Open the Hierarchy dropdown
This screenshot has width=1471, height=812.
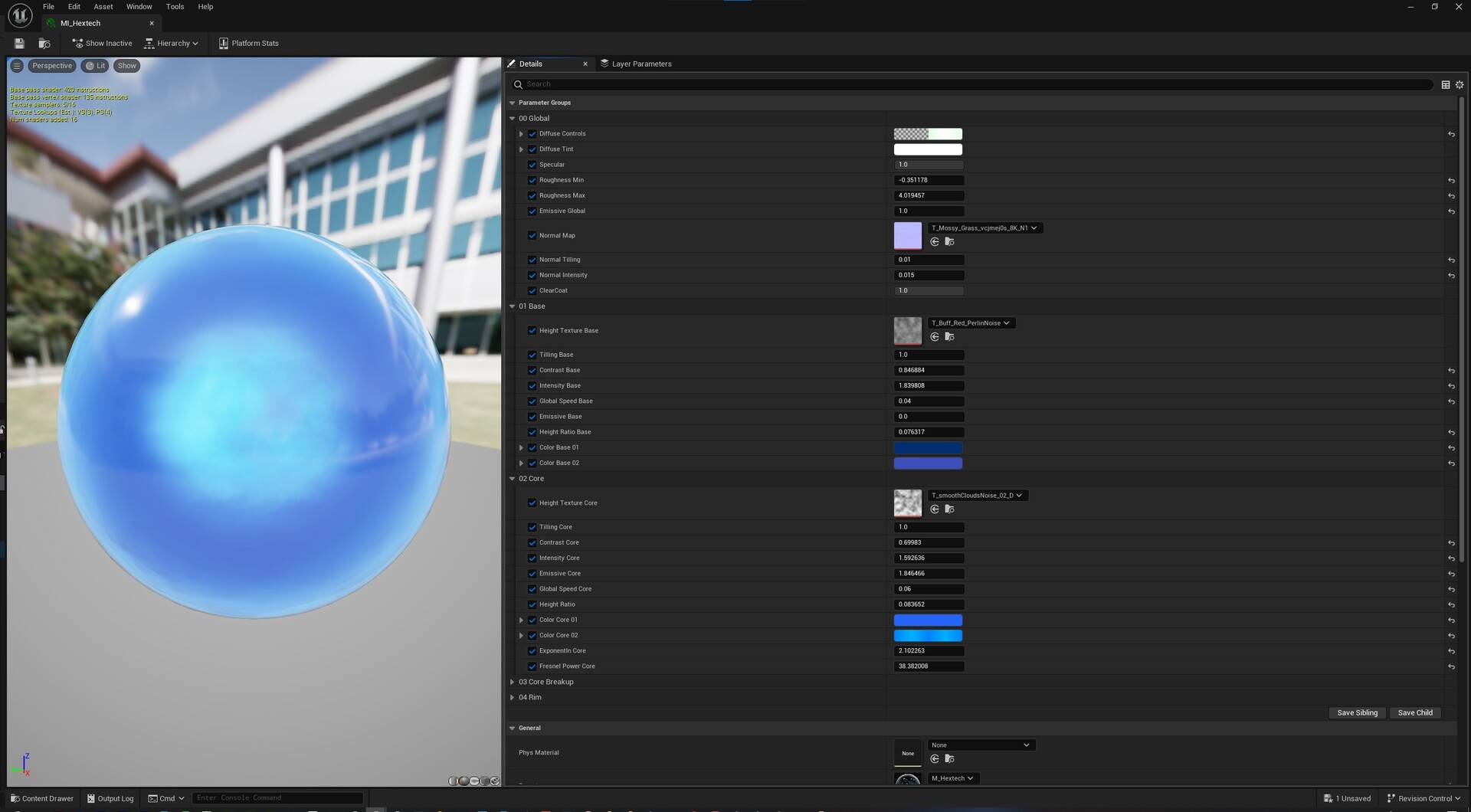(172, 44)
